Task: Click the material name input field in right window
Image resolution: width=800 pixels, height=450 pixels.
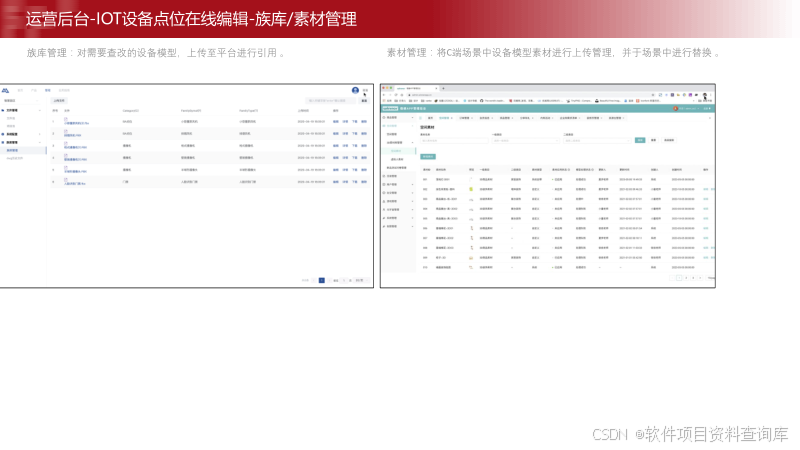Action: tap(453, 140)
